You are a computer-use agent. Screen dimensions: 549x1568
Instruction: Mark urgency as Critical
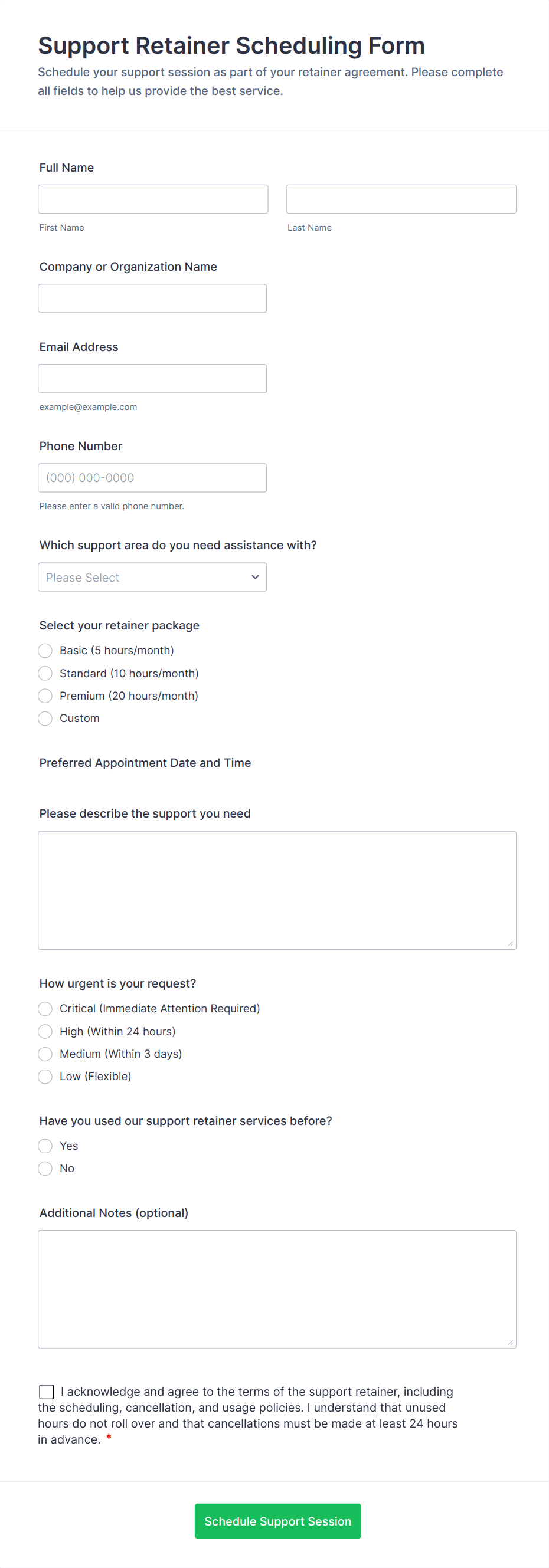click(x=45, y=1009)
